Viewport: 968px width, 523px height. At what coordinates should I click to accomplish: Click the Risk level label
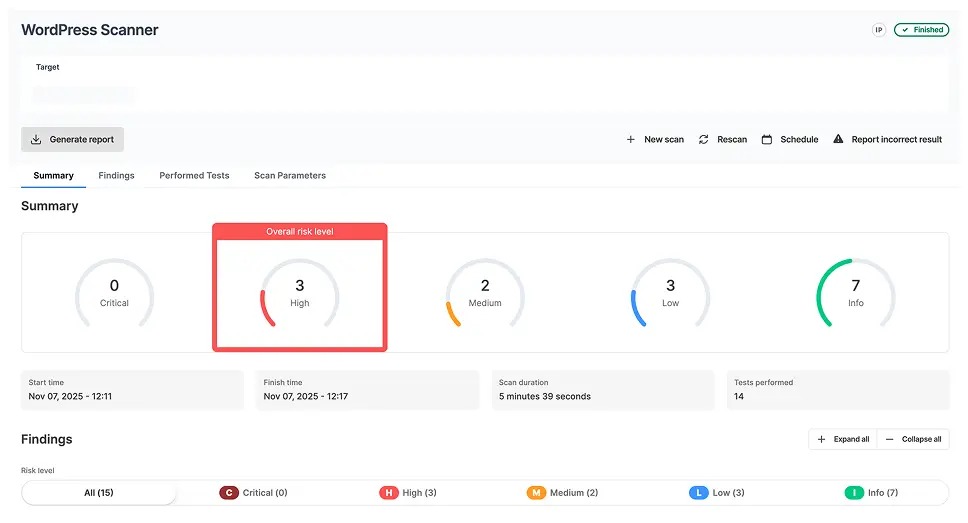(38, 471)
